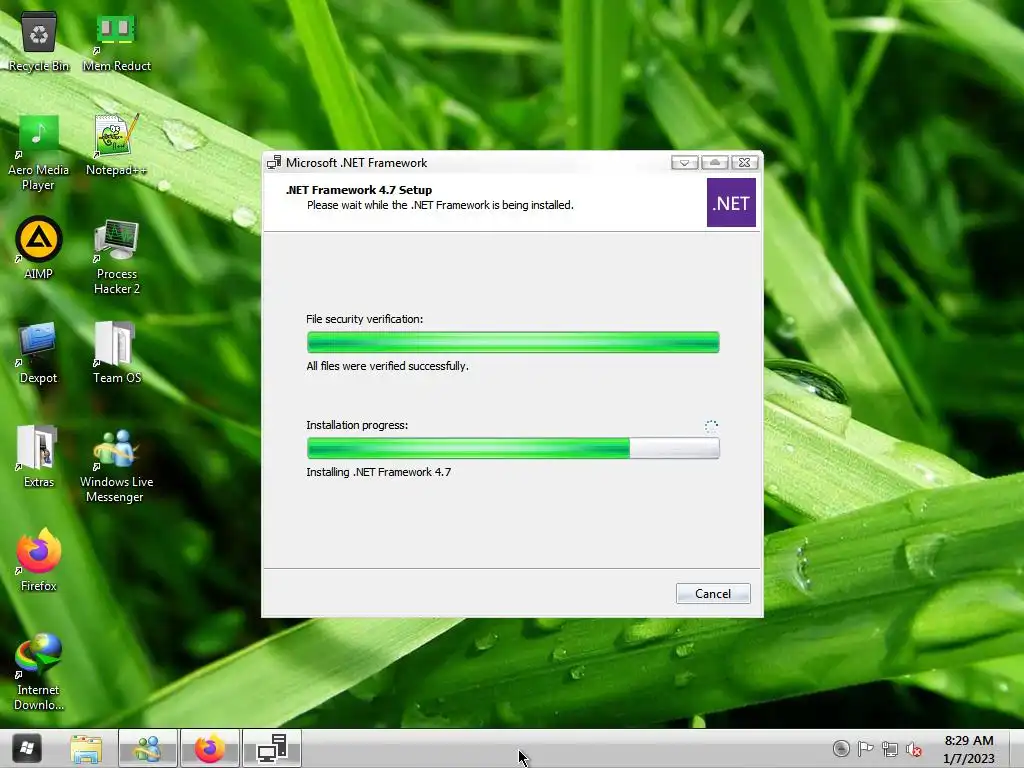Click the file security verification bar

click(513, 342)
